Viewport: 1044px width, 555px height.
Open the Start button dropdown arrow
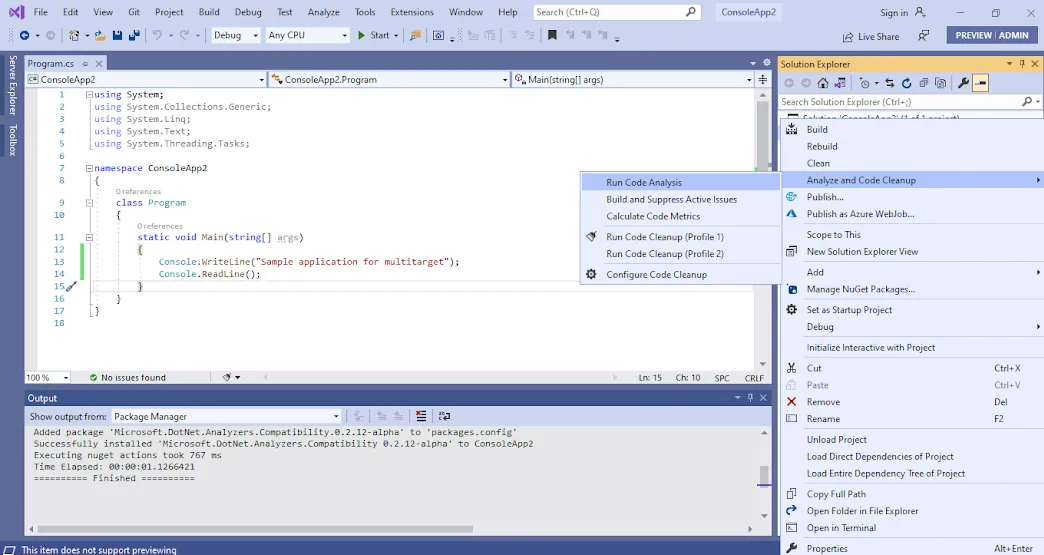click(396, 36)
